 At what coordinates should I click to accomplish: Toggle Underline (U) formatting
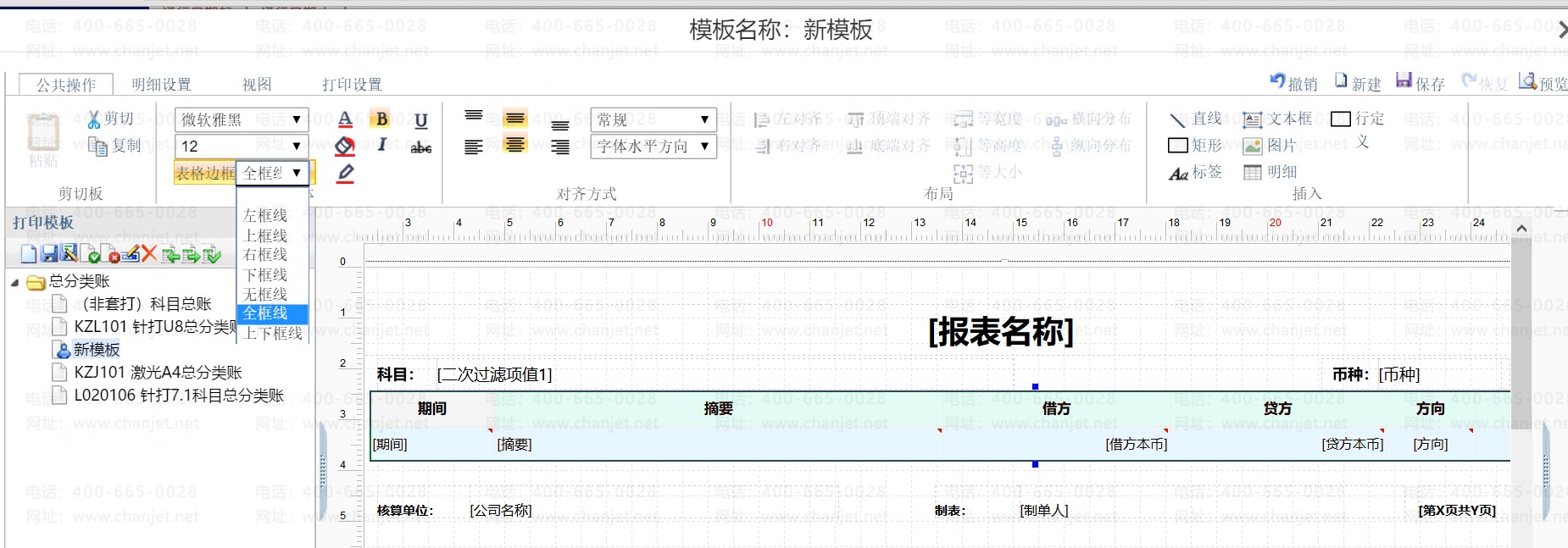point(421,120)
